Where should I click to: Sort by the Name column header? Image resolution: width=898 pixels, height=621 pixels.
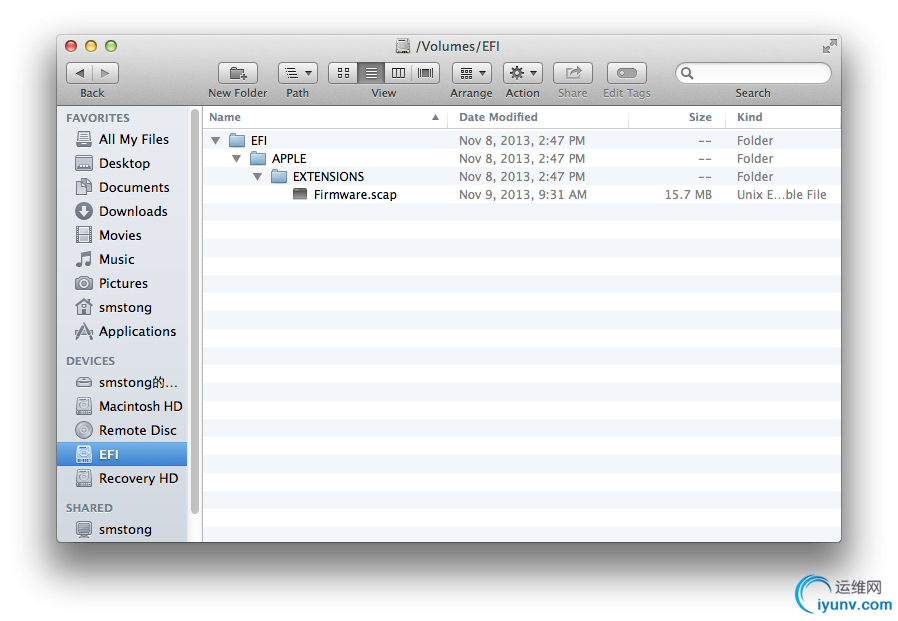[324, 117]
